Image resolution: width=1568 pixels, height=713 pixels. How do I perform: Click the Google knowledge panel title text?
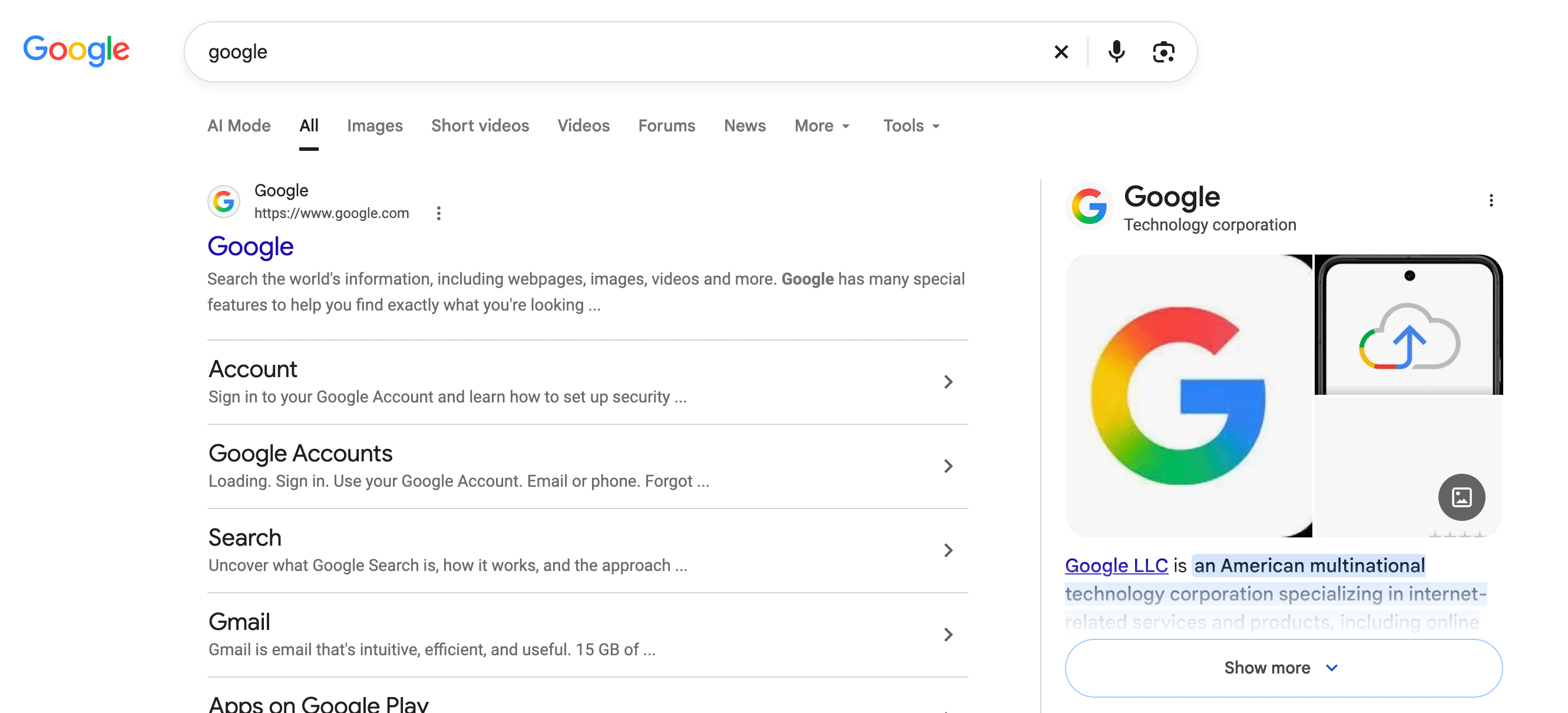pos(1172,197)
